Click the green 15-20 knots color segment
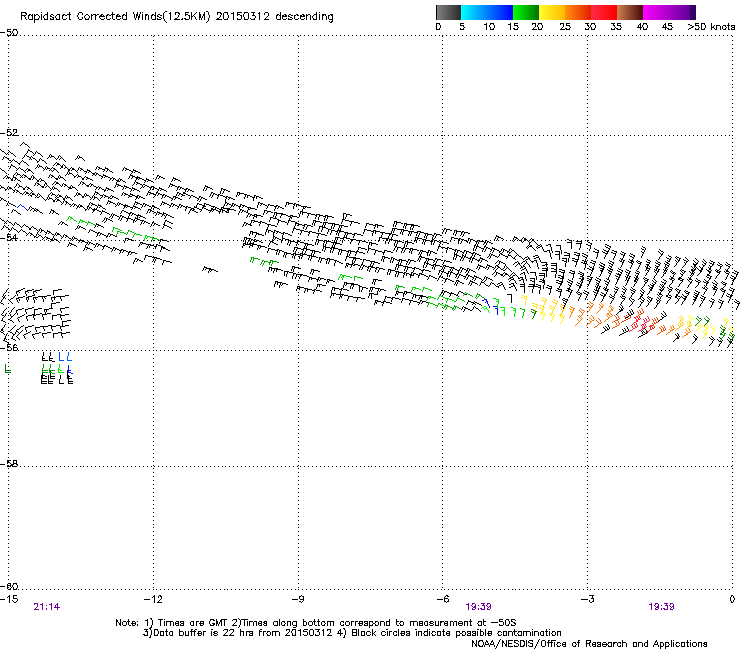Image resolution: width=740 pixels, height=650 pixels. coord(526,12)
